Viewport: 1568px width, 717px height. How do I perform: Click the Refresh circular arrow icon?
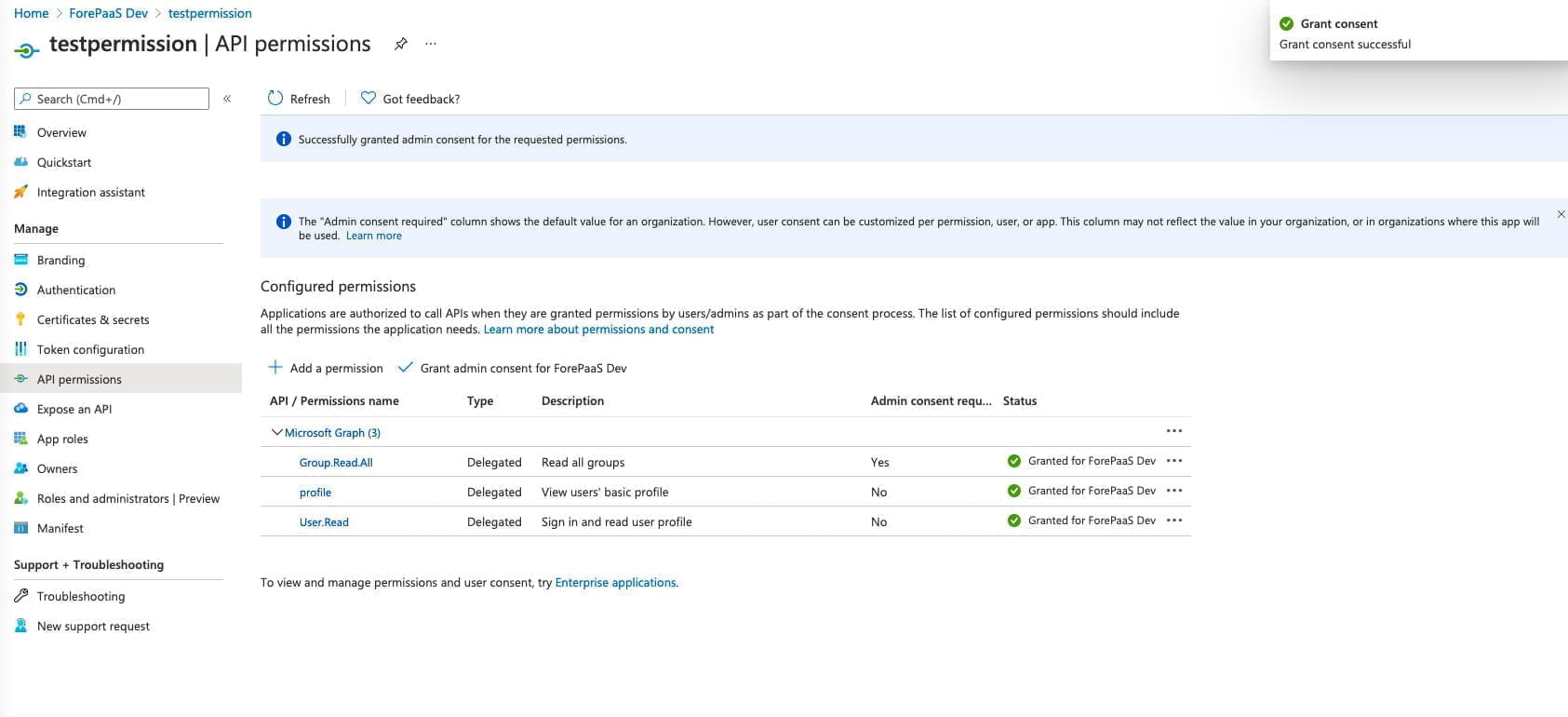[x=275, y=98]
